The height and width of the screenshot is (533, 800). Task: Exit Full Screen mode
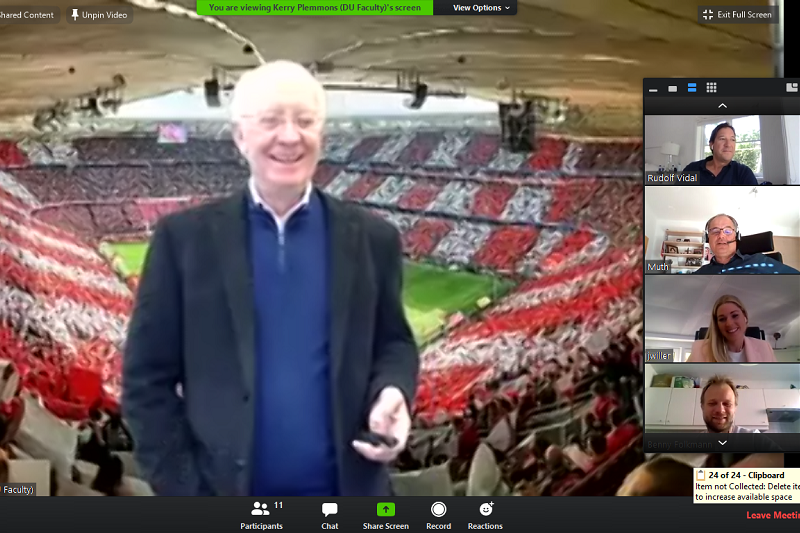(x=737, y=15)
